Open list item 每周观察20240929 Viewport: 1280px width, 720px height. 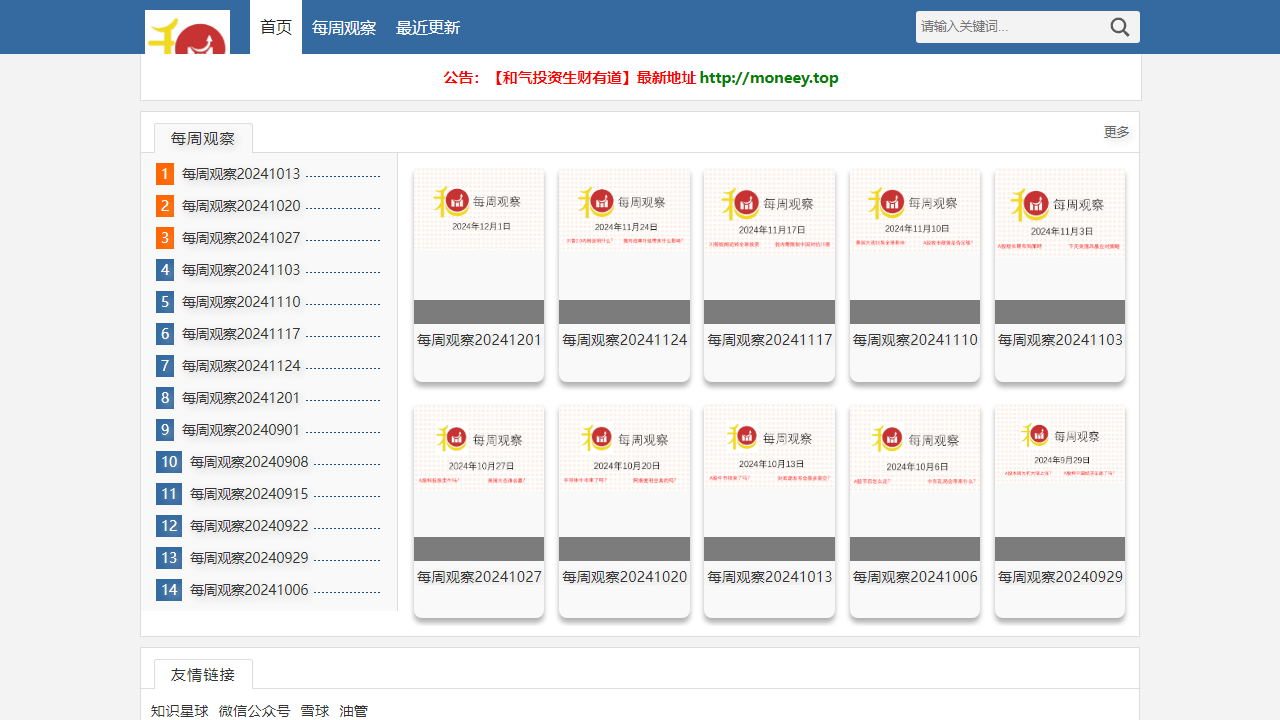click(249, 558)
